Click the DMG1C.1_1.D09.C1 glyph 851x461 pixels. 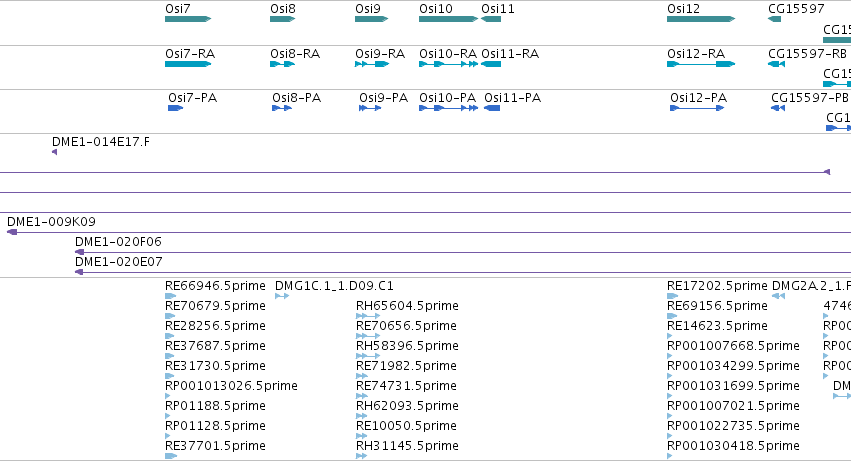282,296
